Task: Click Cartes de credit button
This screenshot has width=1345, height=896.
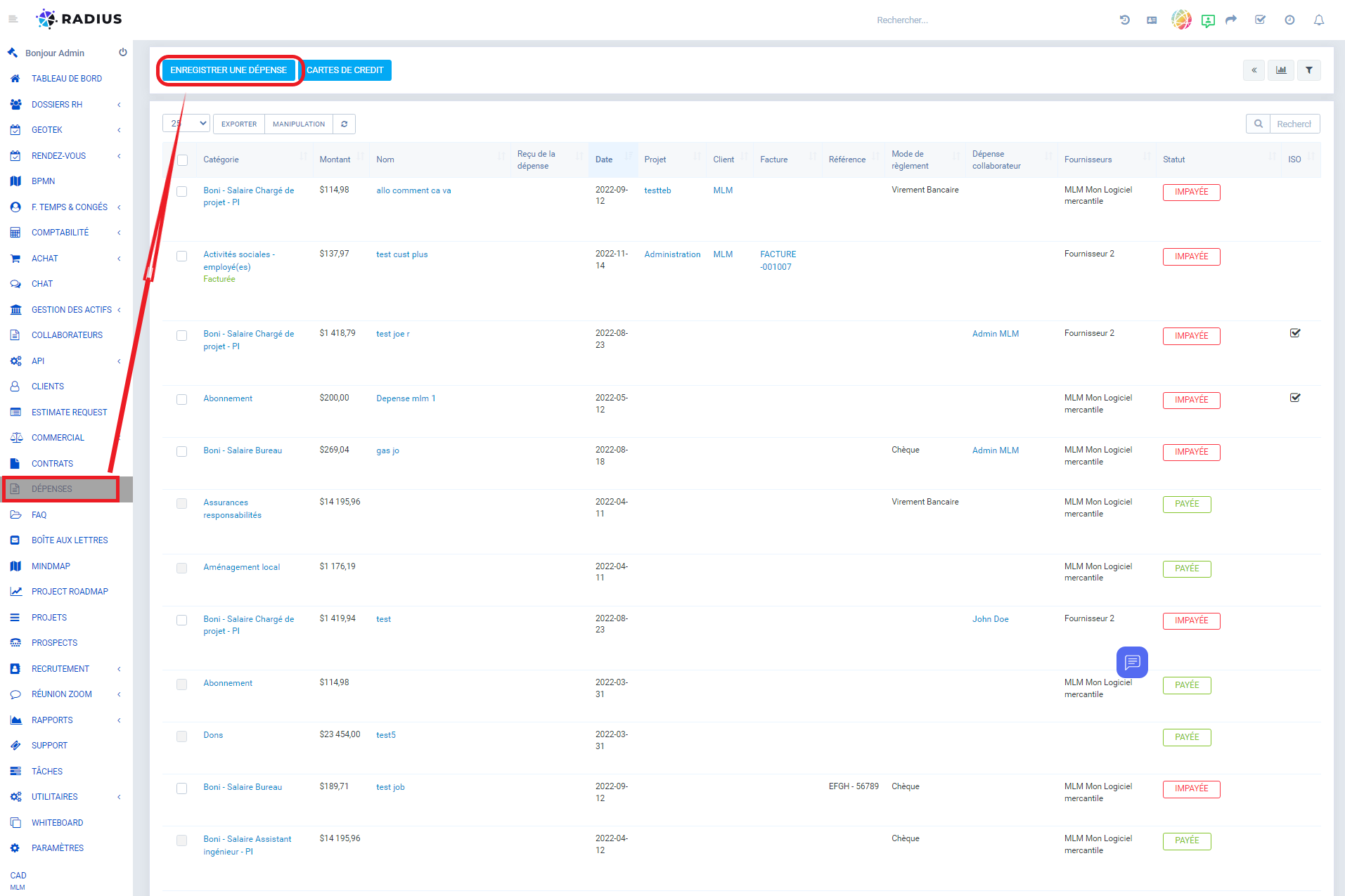Action: pos(345,70)
